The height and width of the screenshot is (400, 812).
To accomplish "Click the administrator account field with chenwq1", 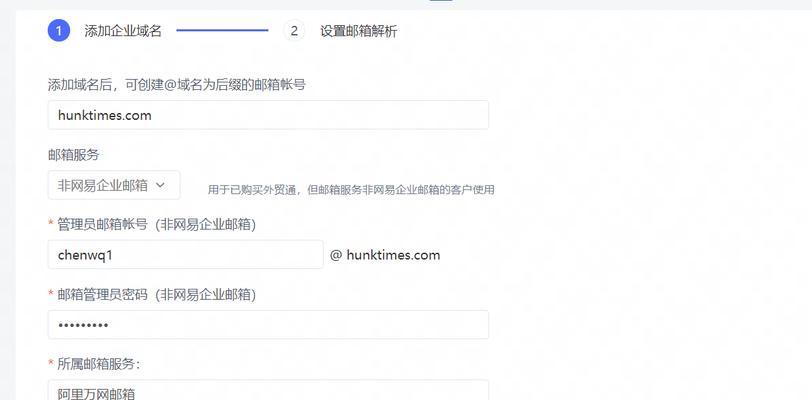I will tap(185, 254).
